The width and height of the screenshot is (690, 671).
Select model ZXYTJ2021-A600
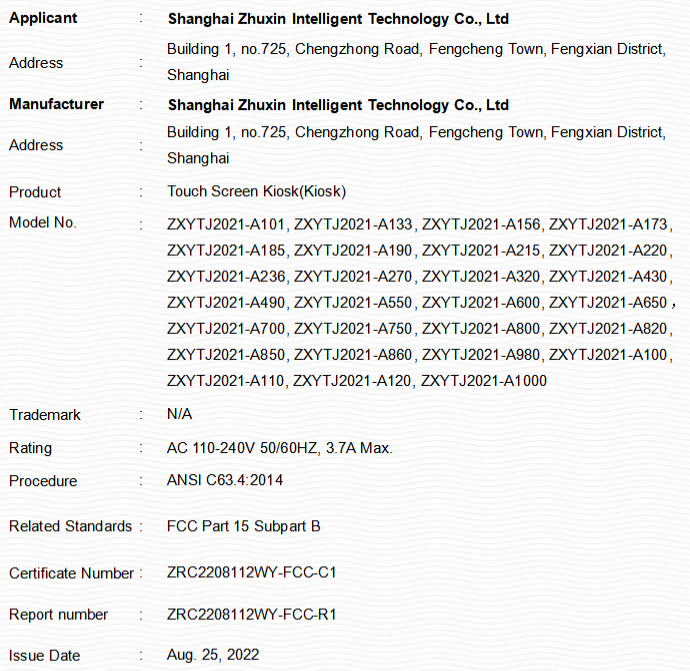(481, 303)
